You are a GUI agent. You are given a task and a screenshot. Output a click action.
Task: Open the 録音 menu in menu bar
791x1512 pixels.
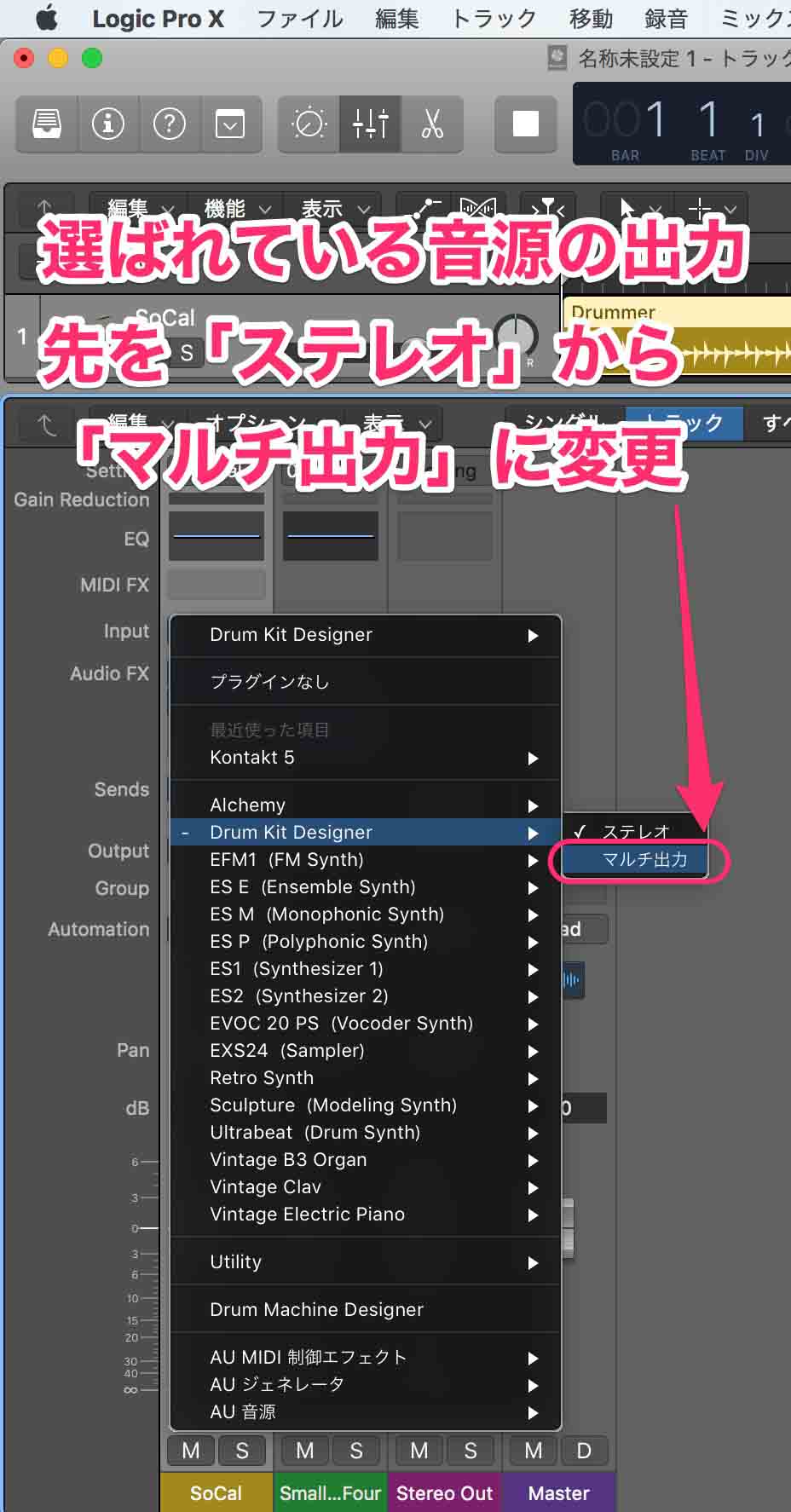(666, 18)
